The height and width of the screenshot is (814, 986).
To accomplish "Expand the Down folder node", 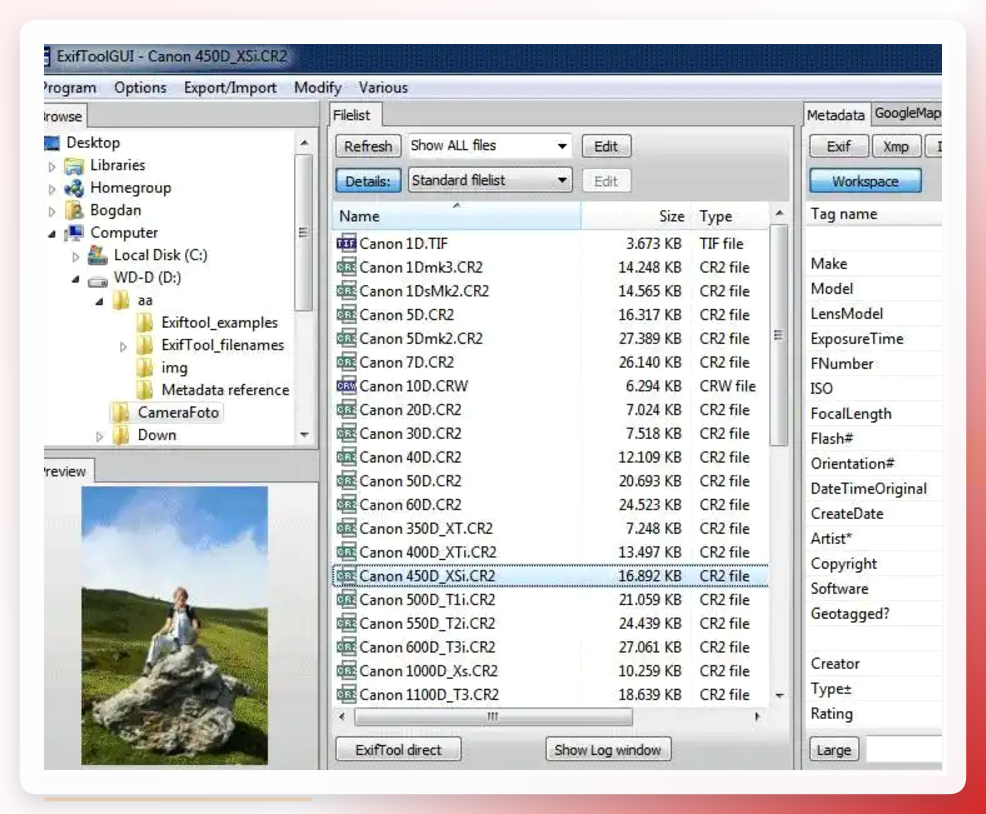I will [x=99, y=437].
